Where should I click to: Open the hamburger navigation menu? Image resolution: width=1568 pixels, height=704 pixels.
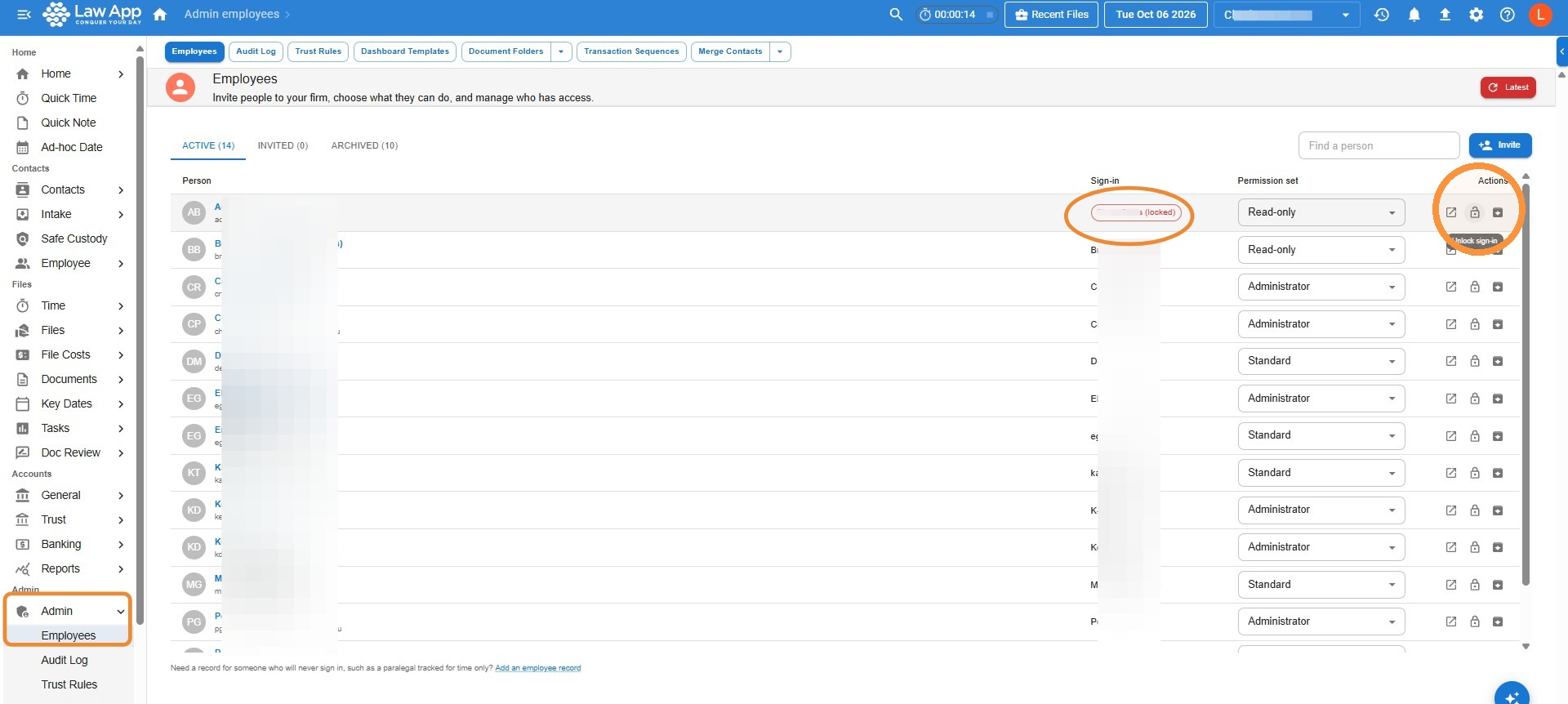(x=24, y=15)
